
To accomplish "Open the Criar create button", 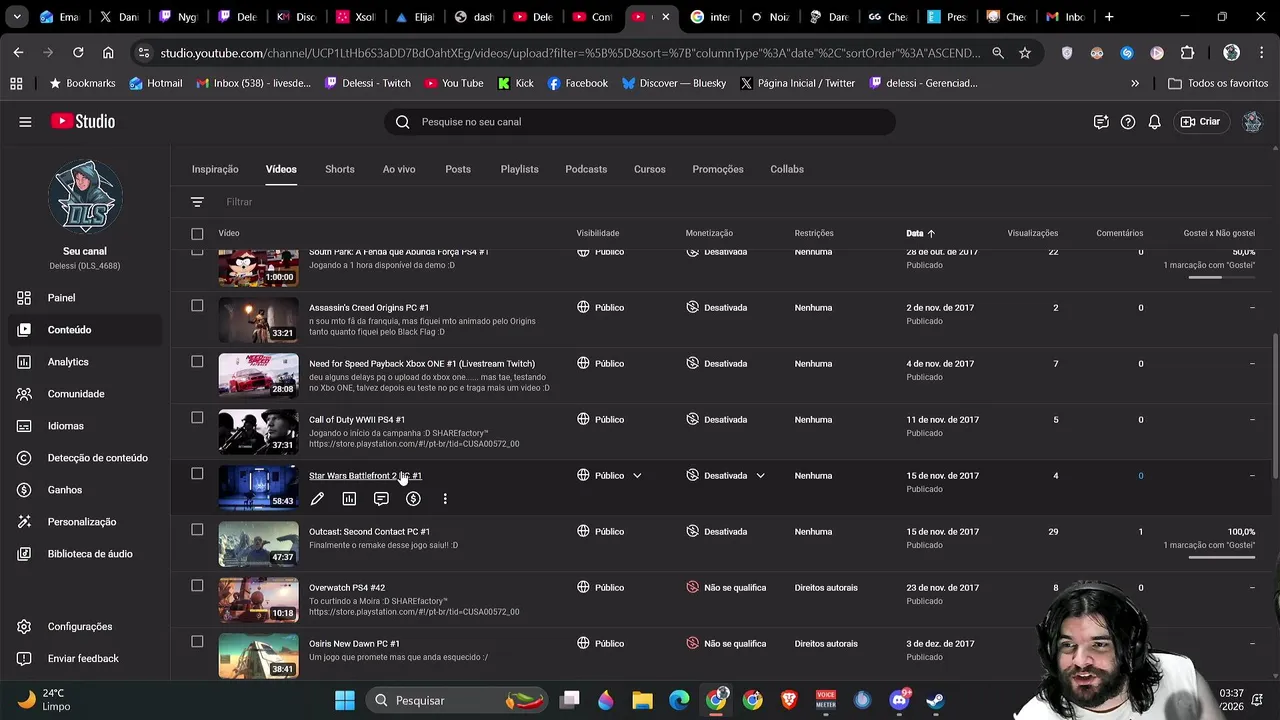I will coord(1200,122).
